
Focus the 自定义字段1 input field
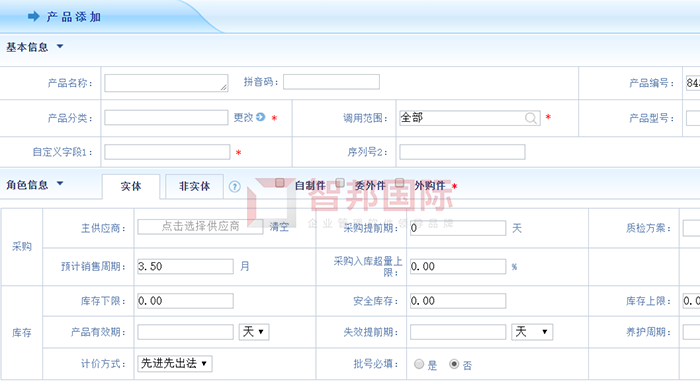167,152
